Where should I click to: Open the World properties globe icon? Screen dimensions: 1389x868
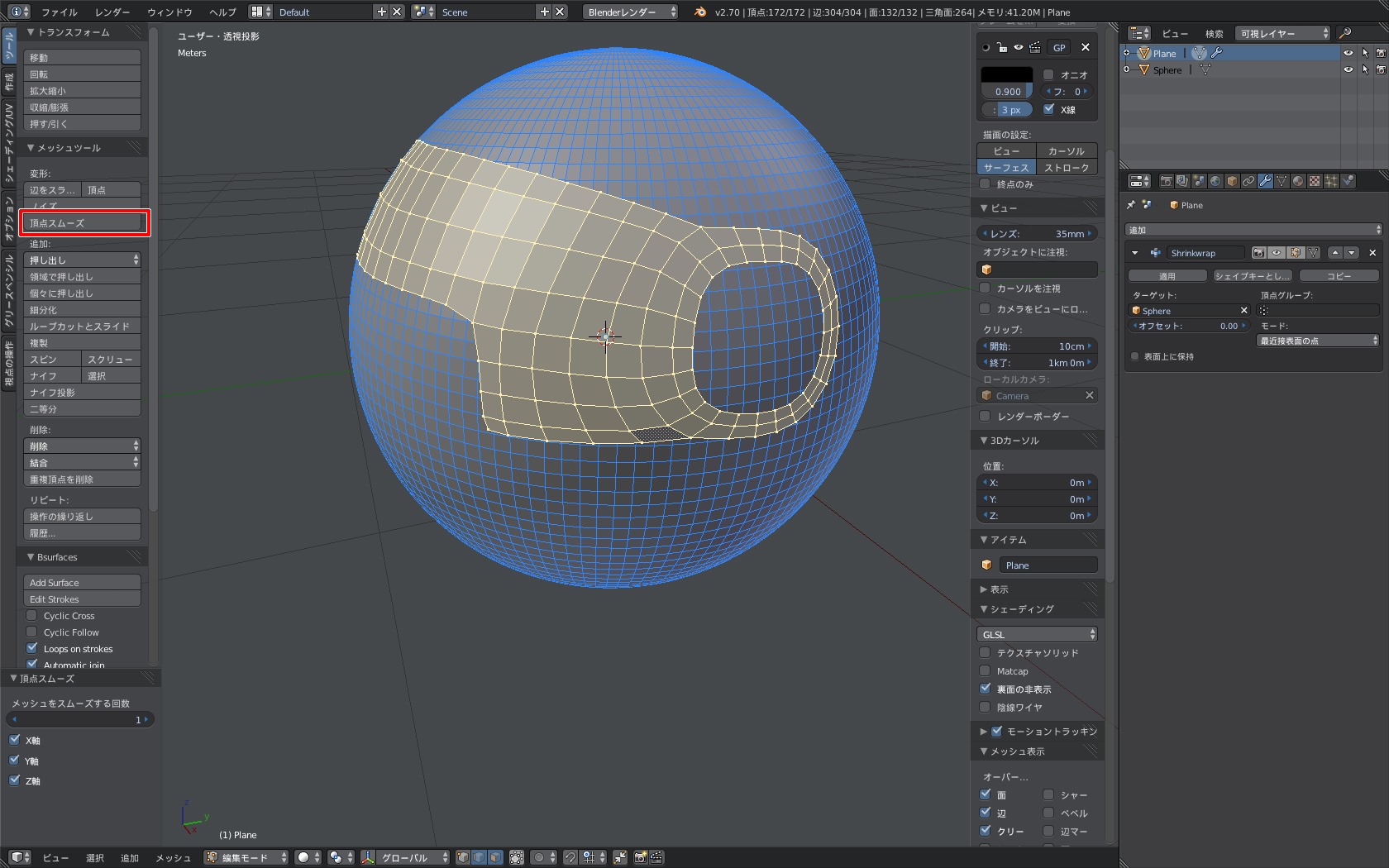pos(1215,181)
